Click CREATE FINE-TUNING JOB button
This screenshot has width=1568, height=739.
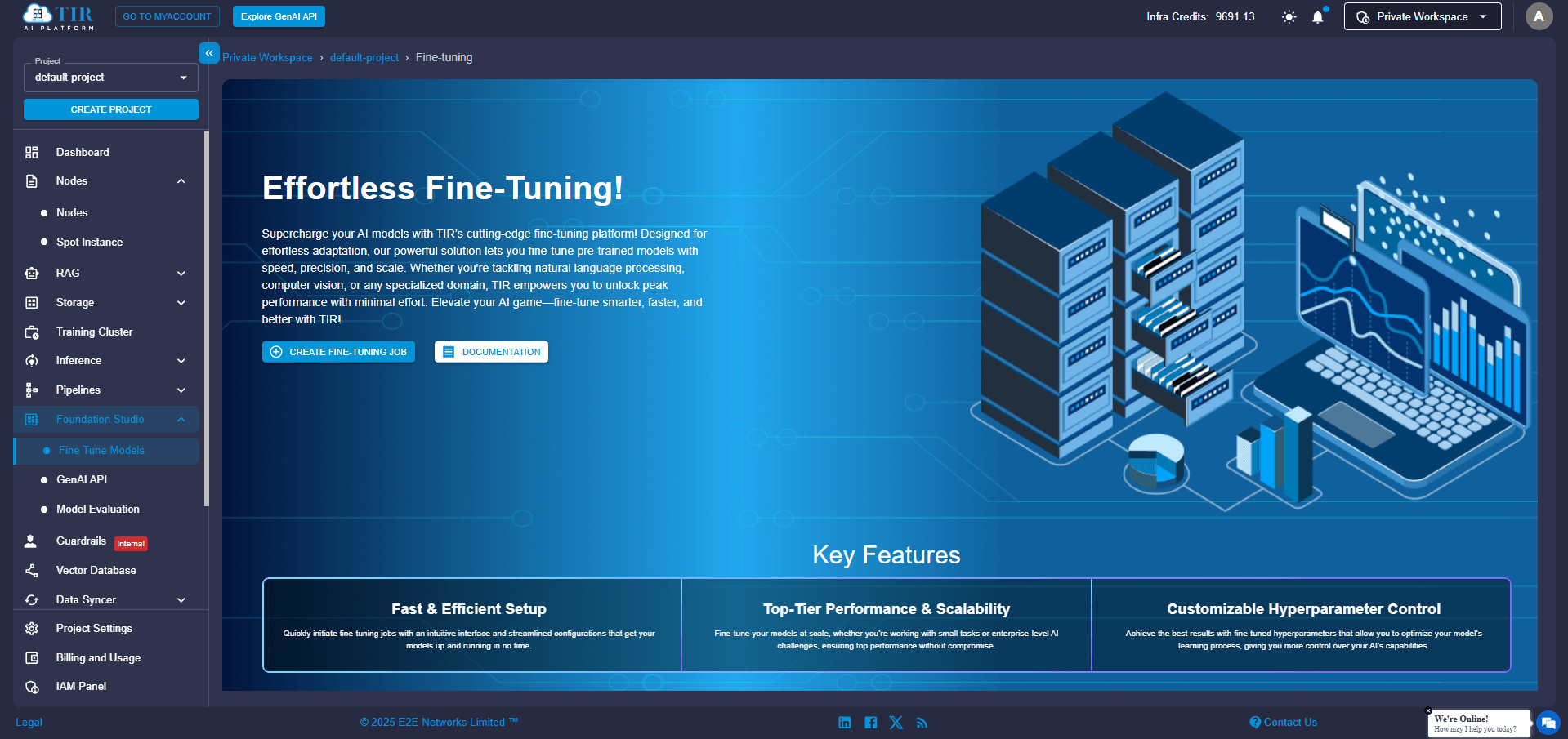pyautogui.click(x=338, y=352)
